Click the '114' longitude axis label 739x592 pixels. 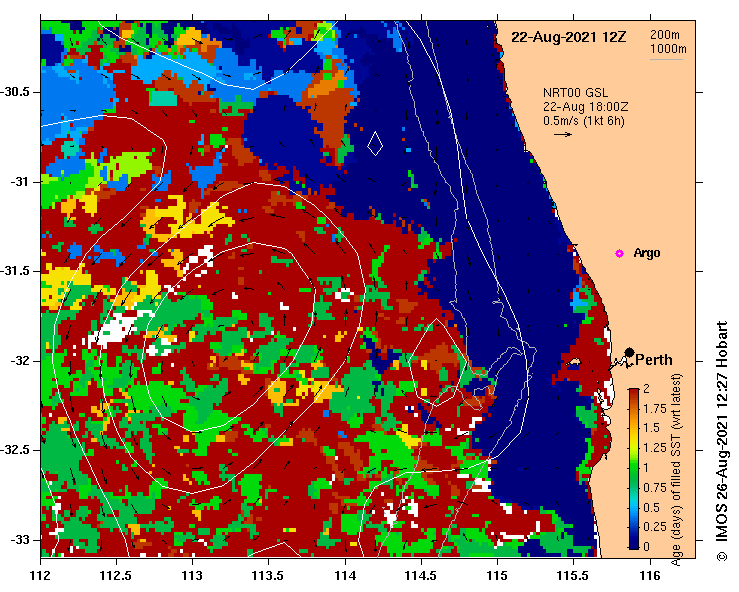pos(345,576)
